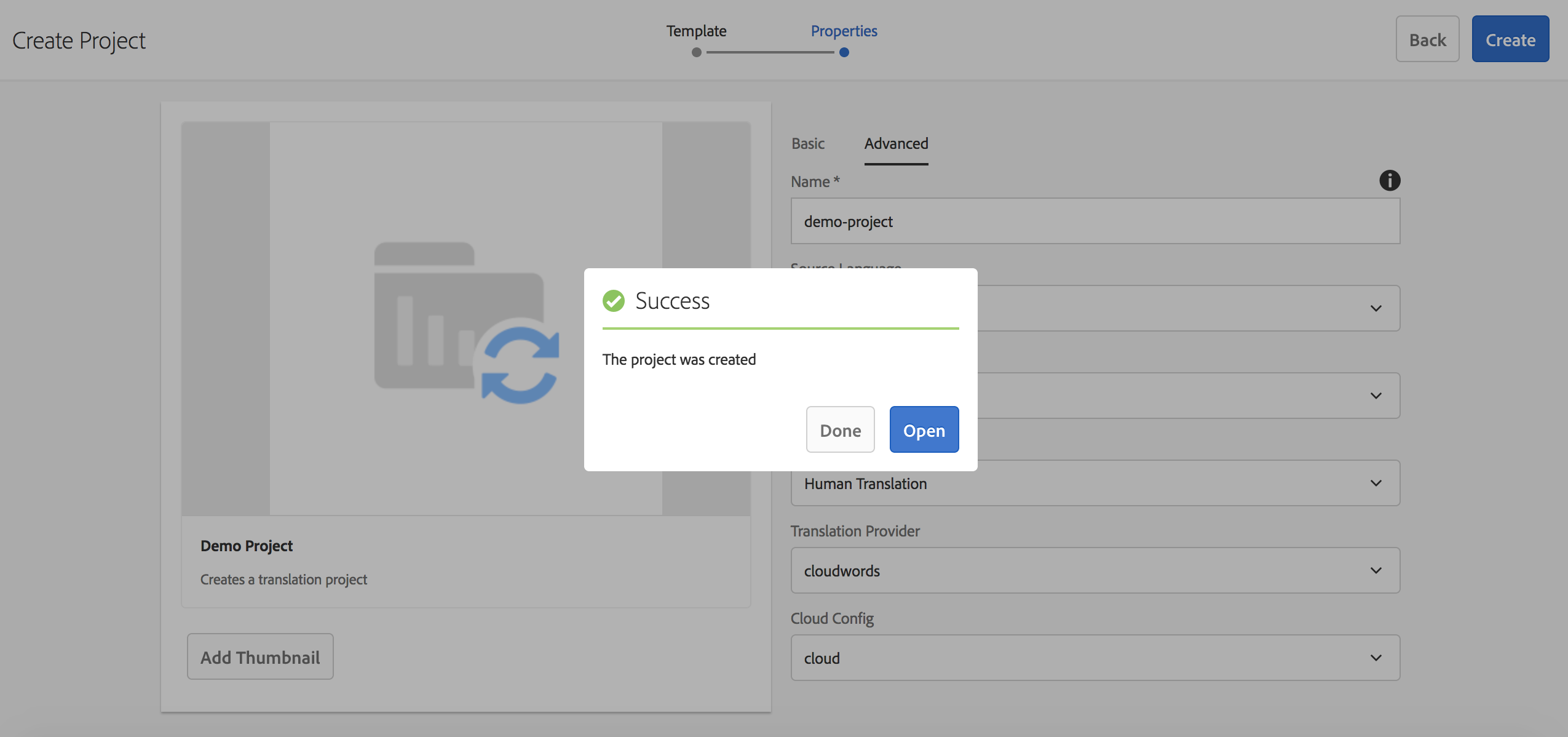Switch to the Basic tab

[807, 143]
